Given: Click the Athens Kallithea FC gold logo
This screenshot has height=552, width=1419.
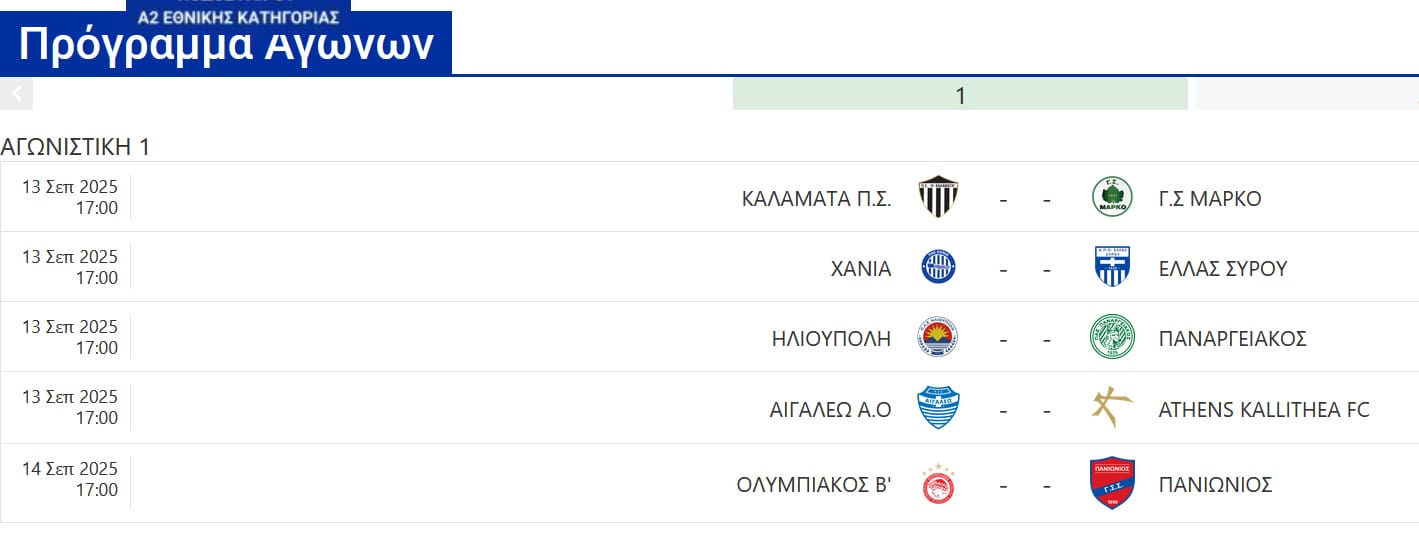Looking at the screenshot, I should pos(1112,408).
